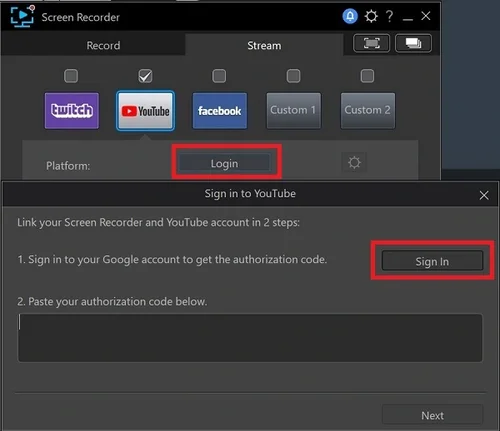This screenshot has height=431, width=500.
Task: Click the Screen Recorder logo icon
Action: 22,16
